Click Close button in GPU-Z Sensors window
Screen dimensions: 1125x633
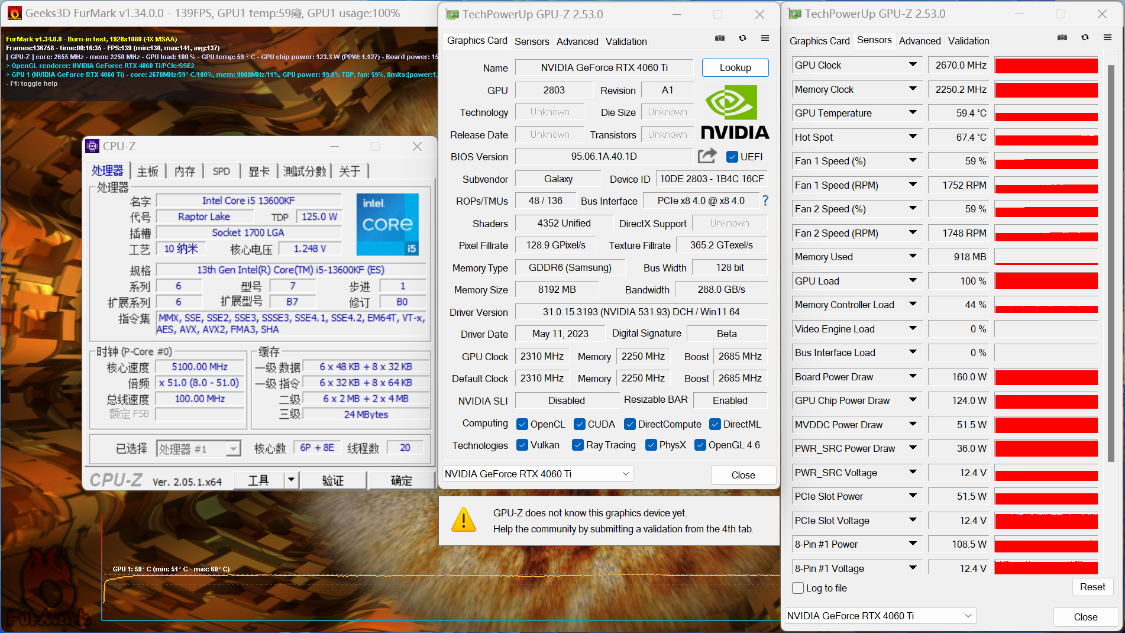(1085, 616)
